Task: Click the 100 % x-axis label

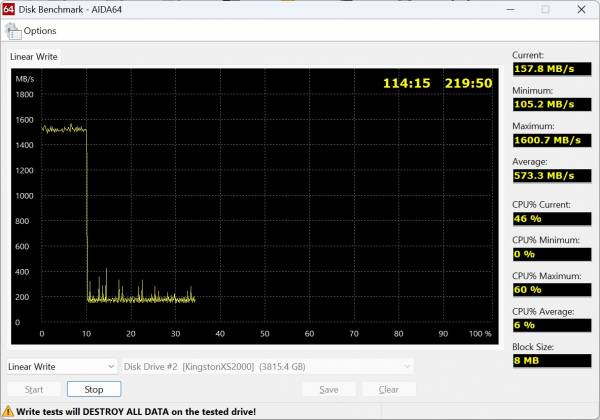Action: pyautogui.click(x=480, y=334)
